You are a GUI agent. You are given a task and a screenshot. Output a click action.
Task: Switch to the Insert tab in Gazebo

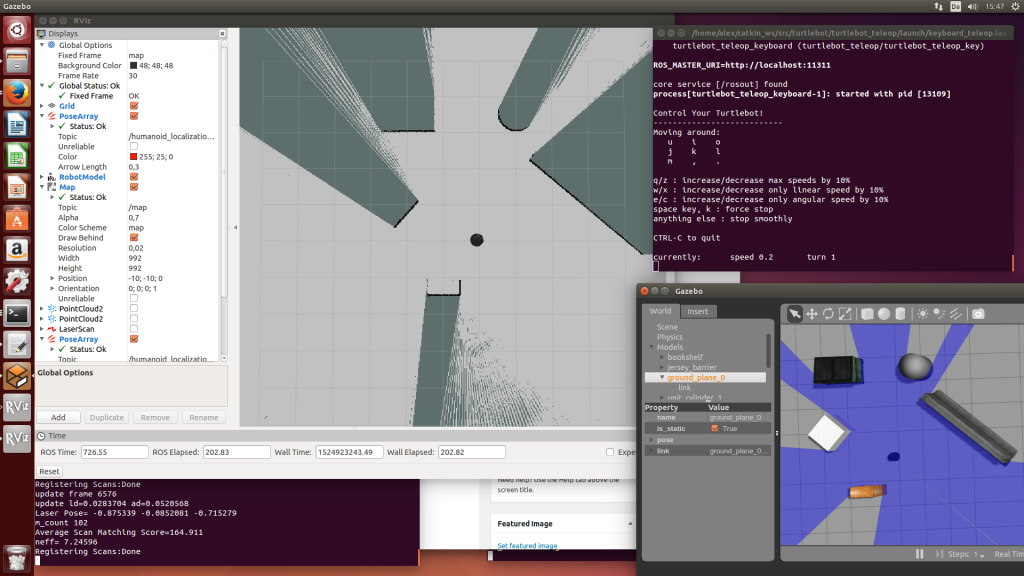[697, 312]
